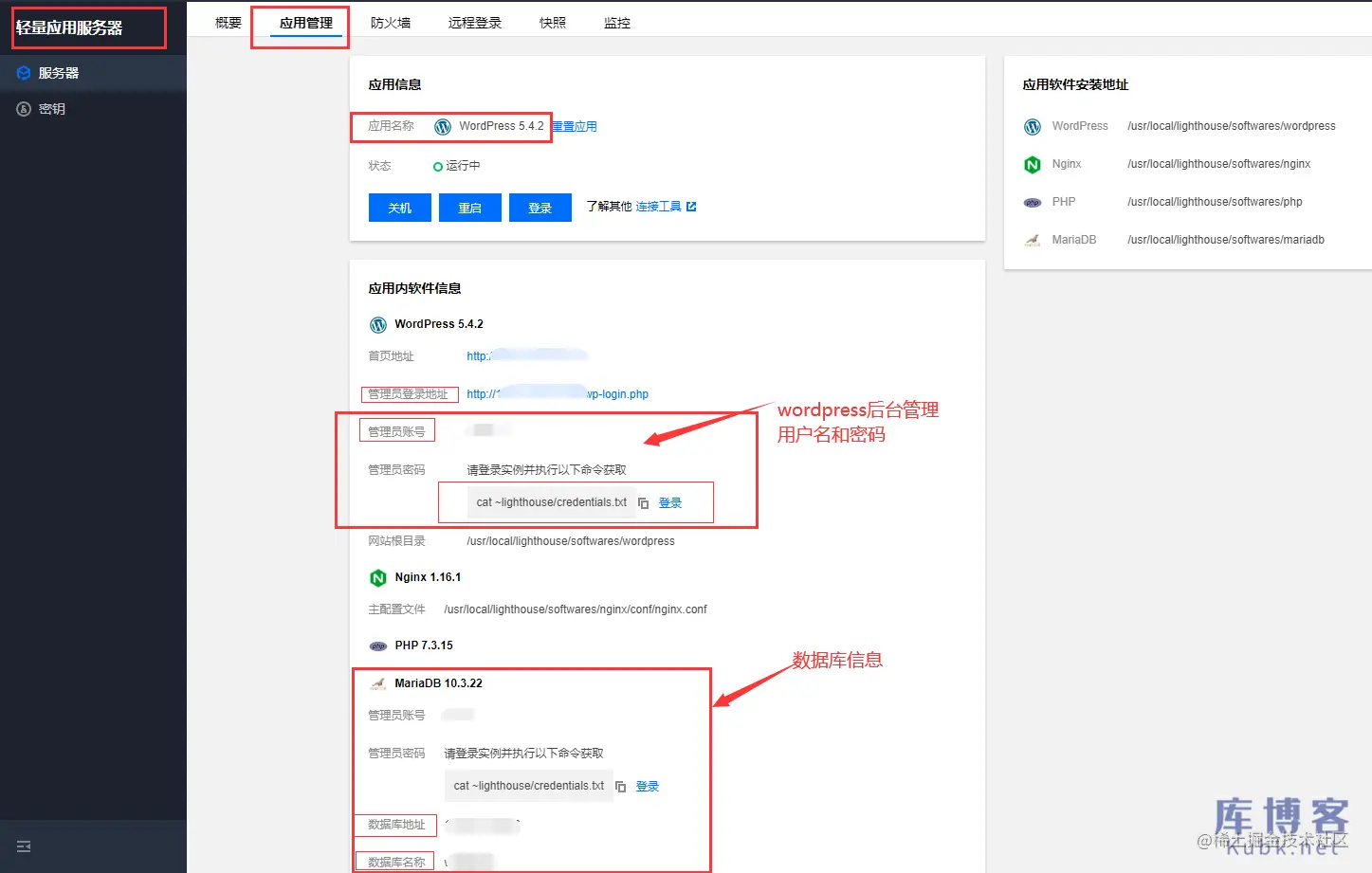The width and height of the screenshot is (1372, 873).
Task: Open the 防火墙 tab
Action: [x=391, y=23]
